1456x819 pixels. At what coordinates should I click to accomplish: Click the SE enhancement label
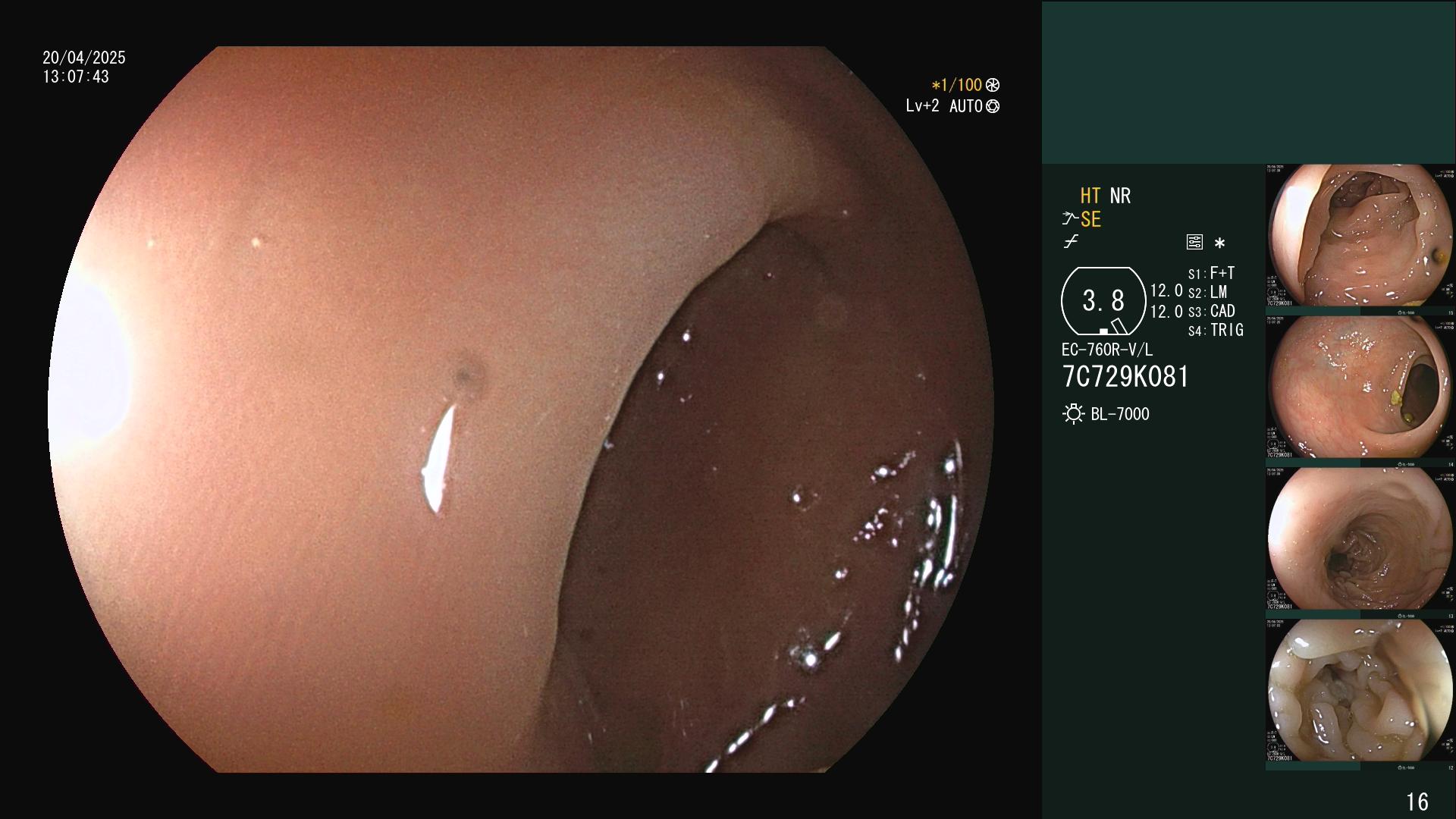click(x=1090, y=219)
